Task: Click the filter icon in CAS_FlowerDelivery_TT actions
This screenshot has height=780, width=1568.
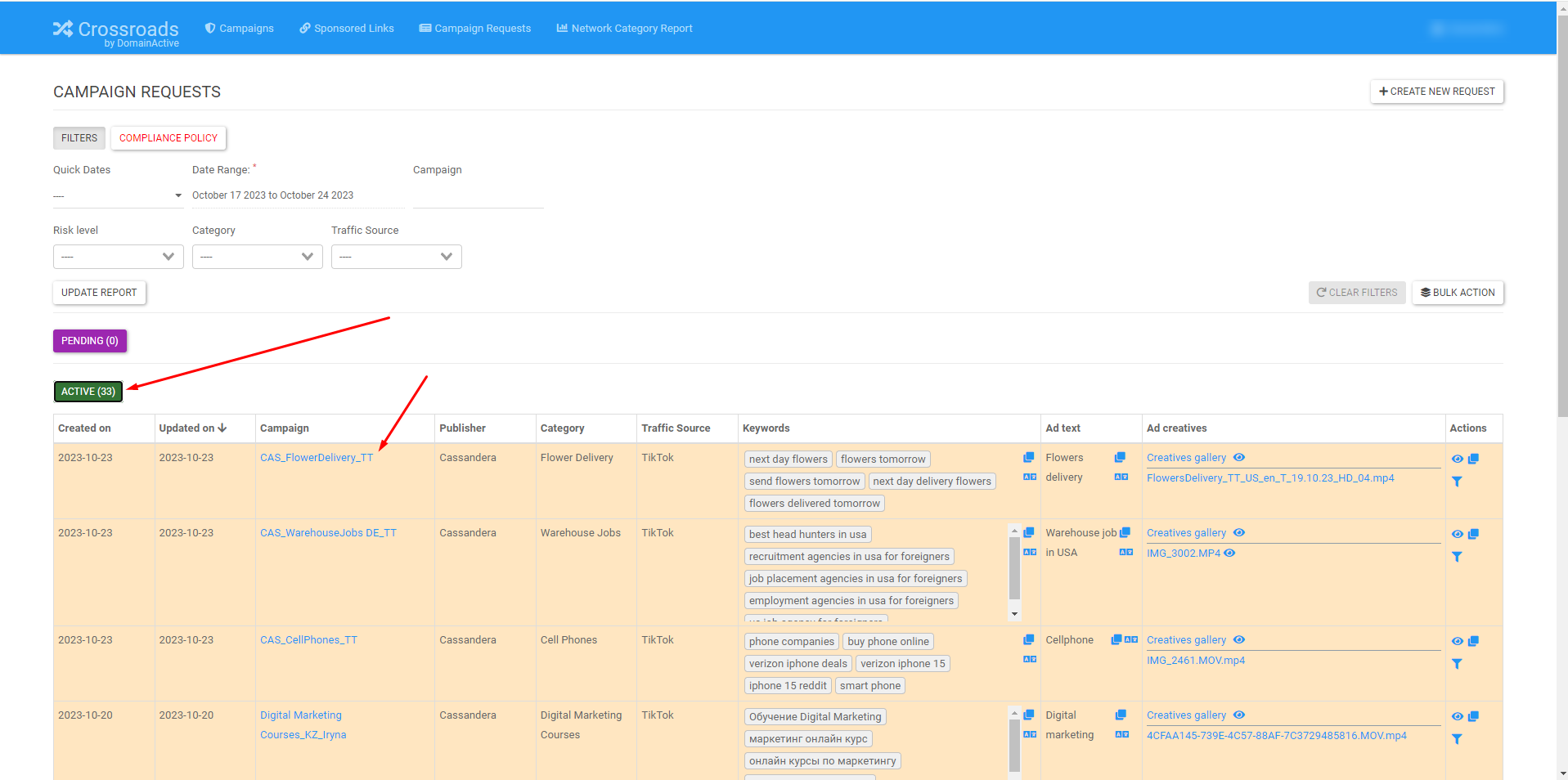Action: point(1457,482)
